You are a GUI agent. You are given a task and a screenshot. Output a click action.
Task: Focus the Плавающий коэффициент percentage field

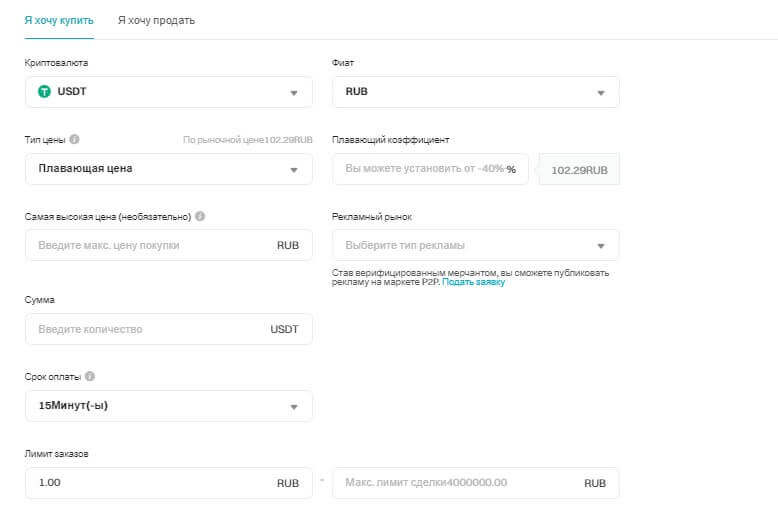coord(425,169)
